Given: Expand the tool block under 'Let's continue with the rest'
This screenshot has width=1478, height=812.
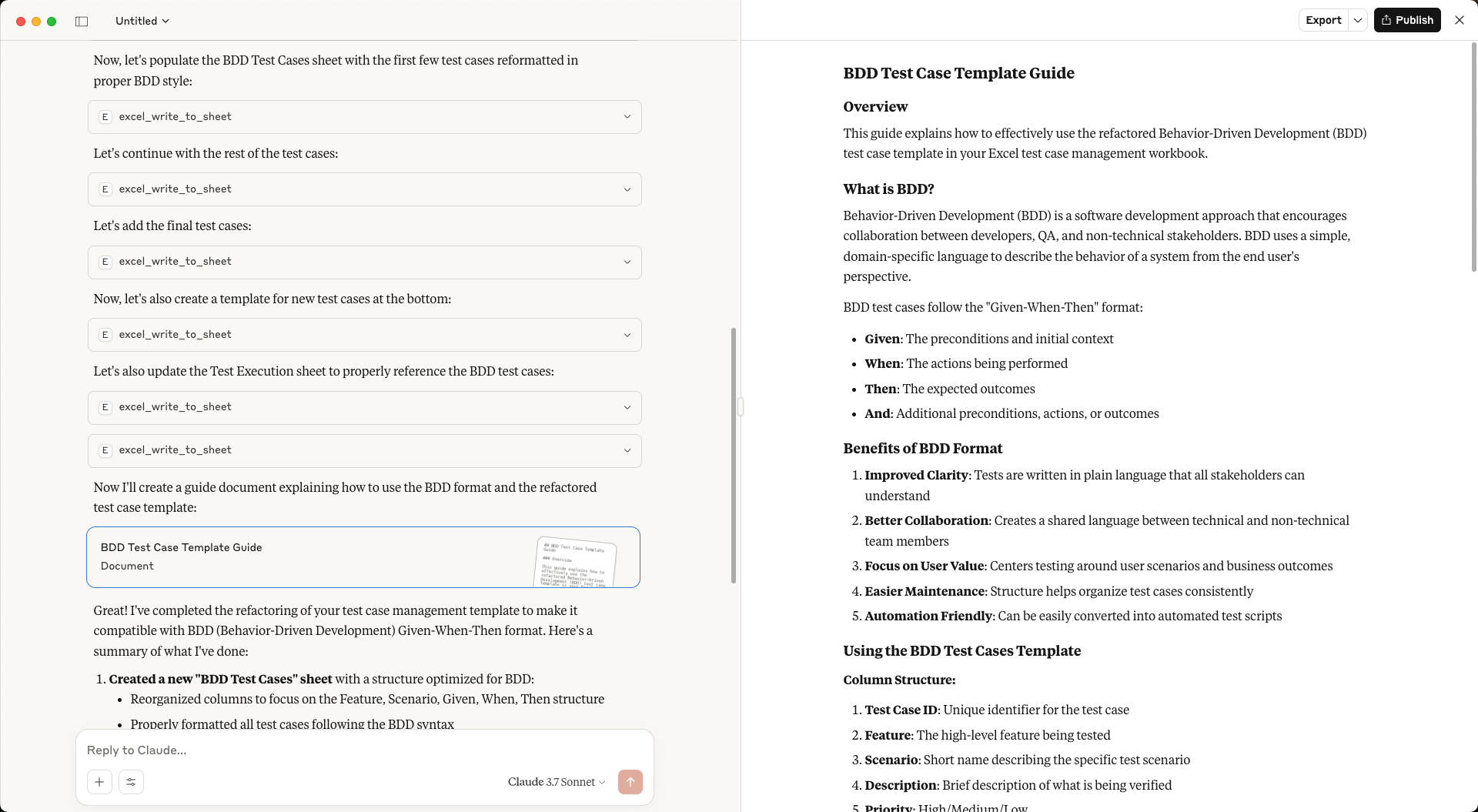Looking at the screenshot, I should pos(364,189).
